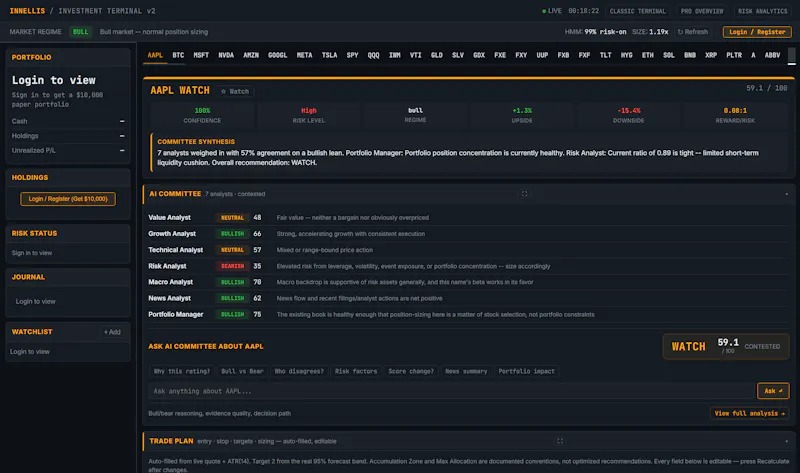Click the Macro Analyst row
The height and width of the screenshot is (473, 800).
tap(467, 282)
